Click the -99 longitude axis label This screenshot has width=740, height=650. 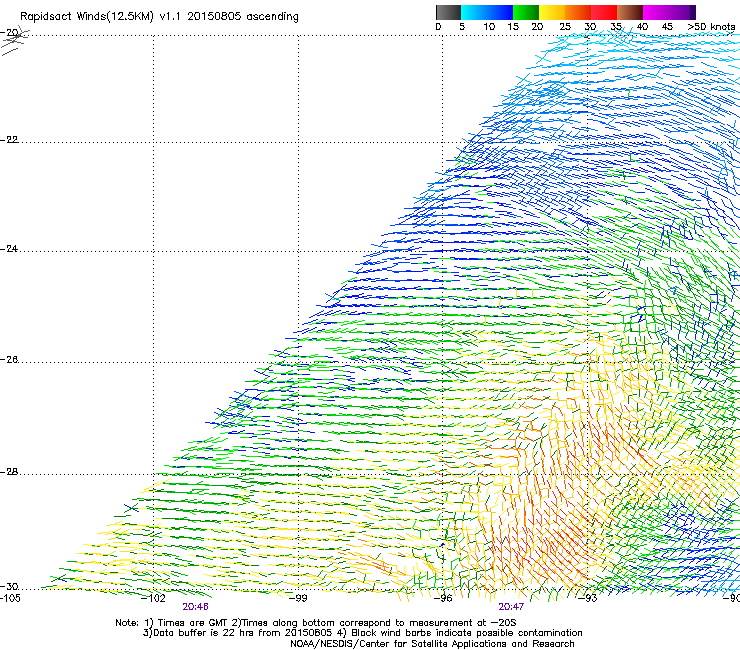[x=298, y=598]
